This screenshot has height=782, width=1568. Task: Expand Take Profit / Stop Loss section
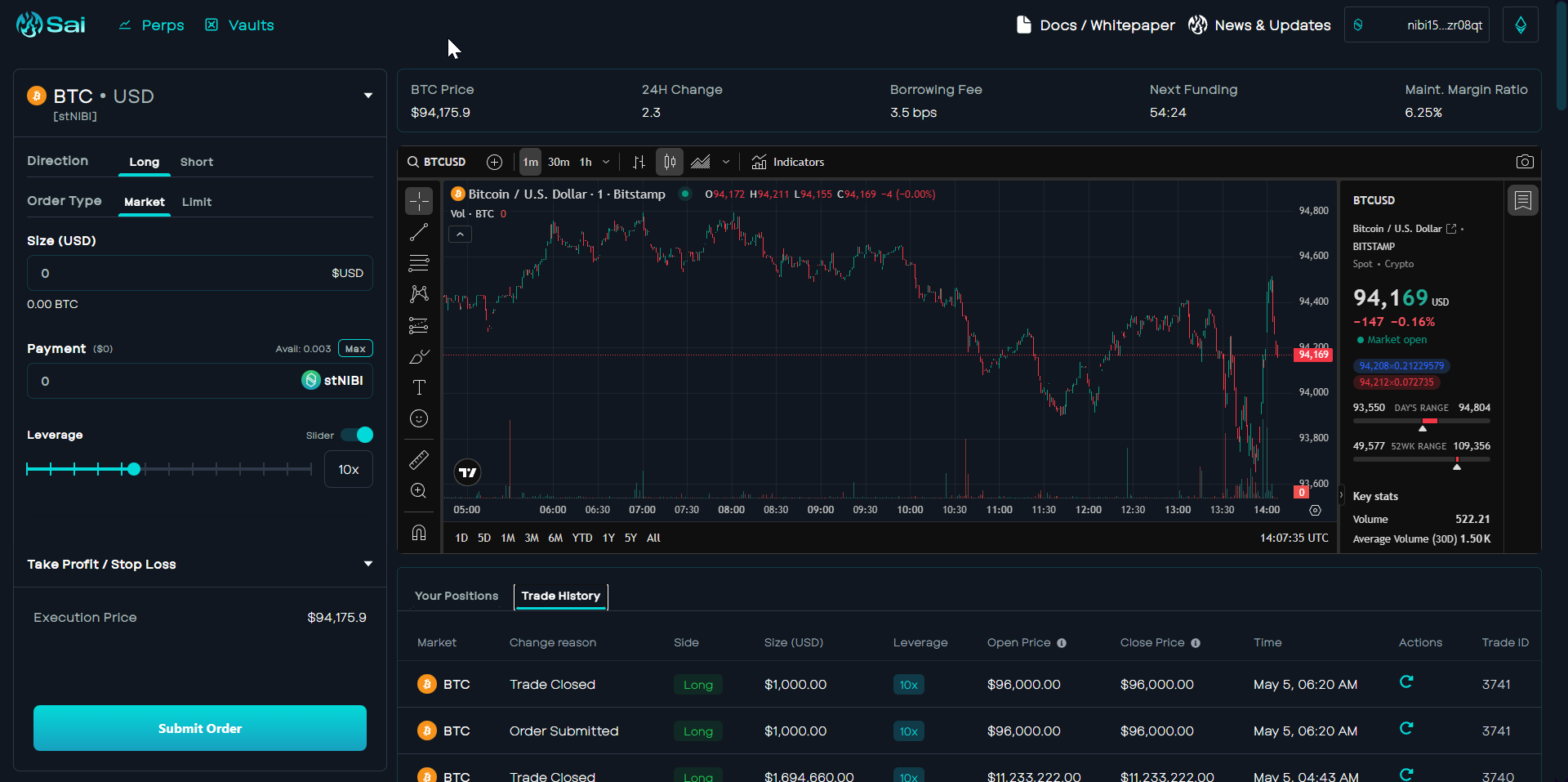[x=368, y=564]
